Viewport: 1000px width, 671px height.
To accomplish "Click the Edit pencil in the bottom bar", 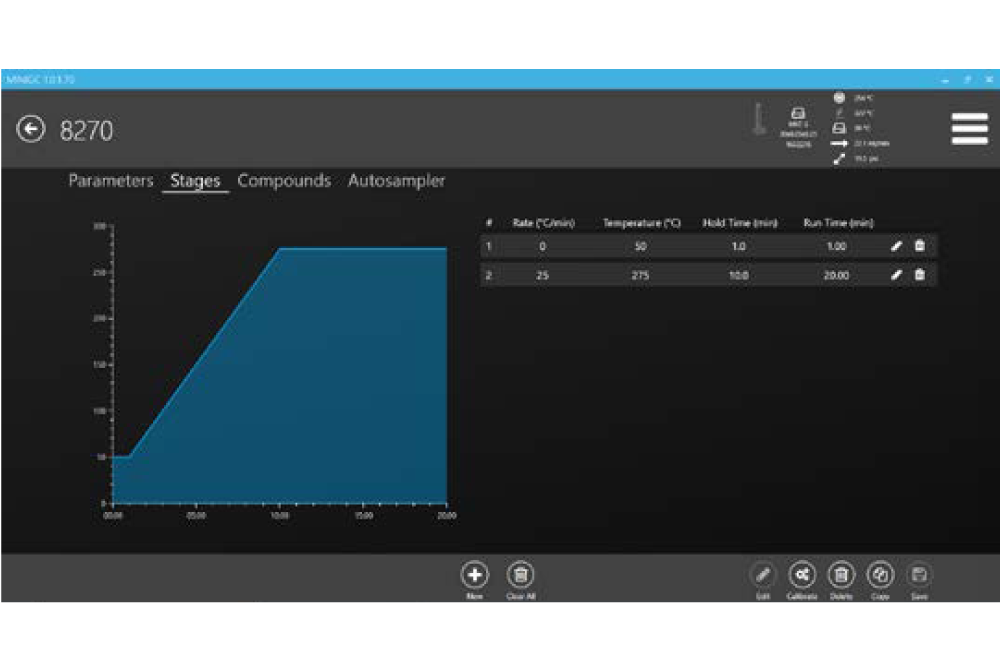I will (763, 575).
